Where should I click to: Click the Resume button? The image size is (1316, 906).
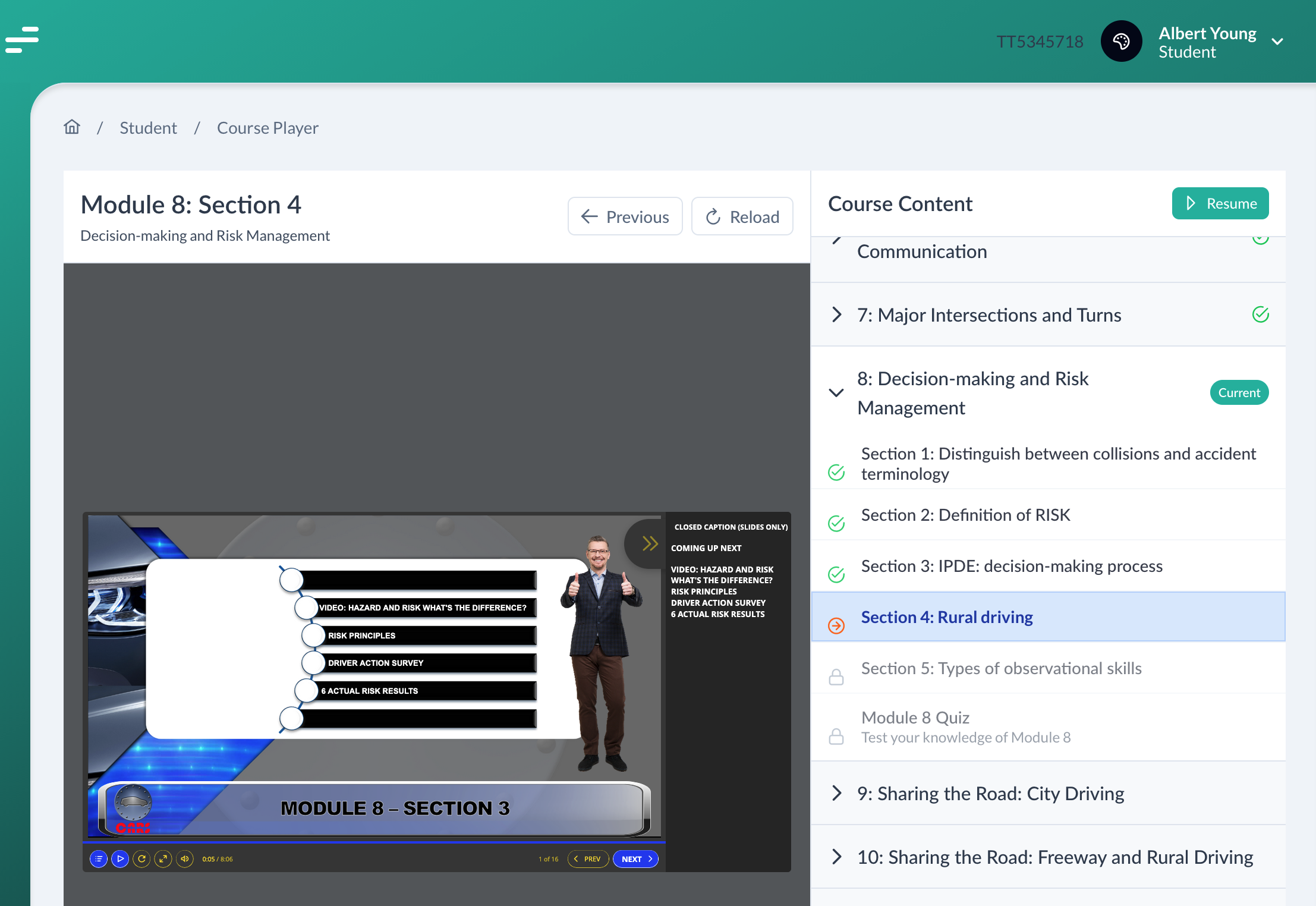coord(1220,203)
